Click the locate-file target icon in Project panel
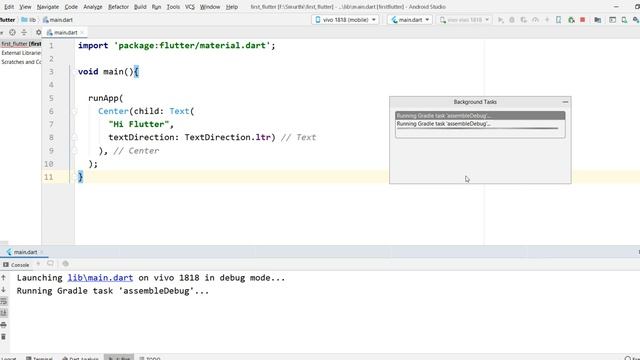Screen dimensions: 640x360 tap(13, 32)
